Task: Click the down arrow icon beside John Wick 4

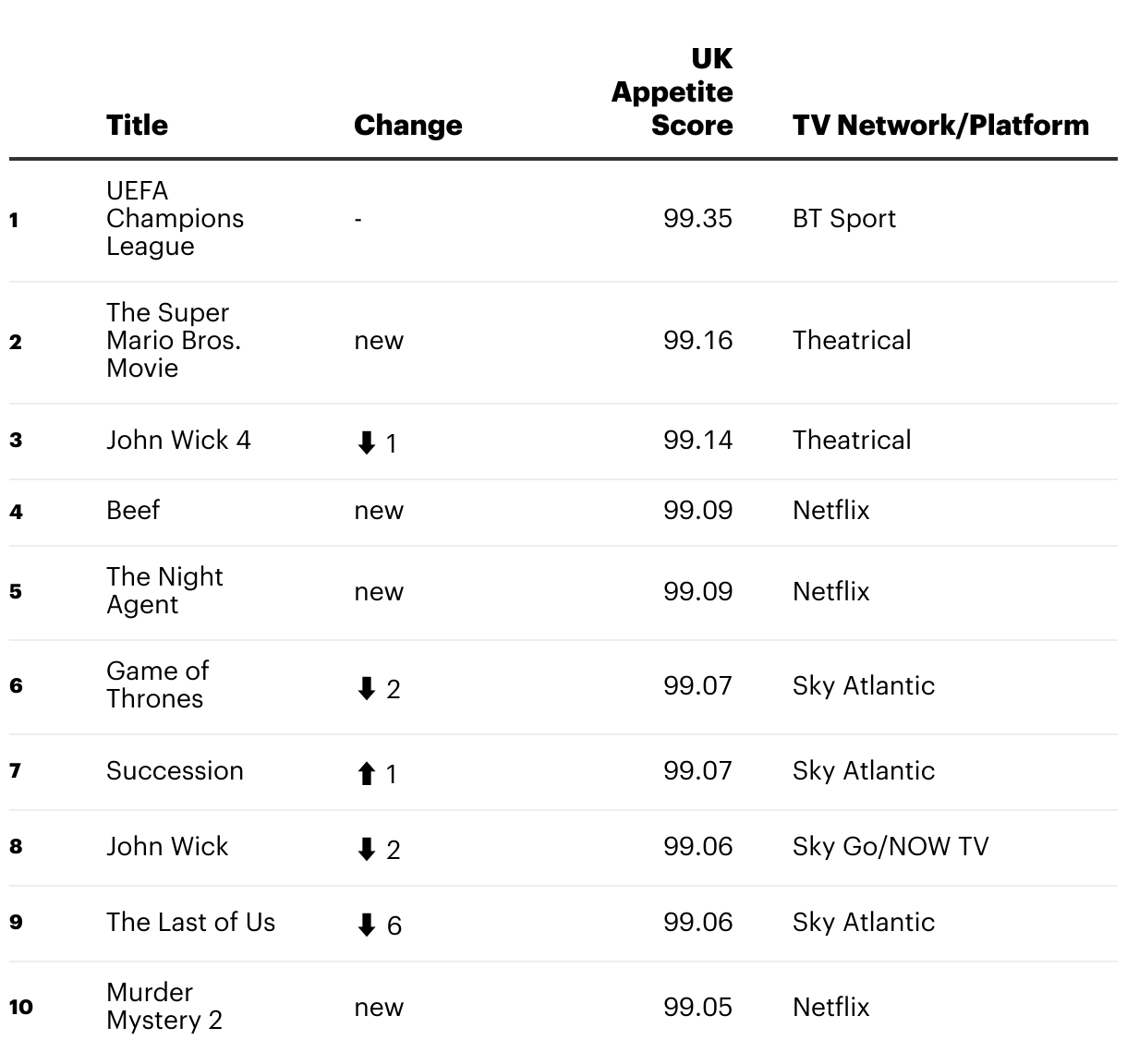Action: pyautogui.click(x=366, y=443)
